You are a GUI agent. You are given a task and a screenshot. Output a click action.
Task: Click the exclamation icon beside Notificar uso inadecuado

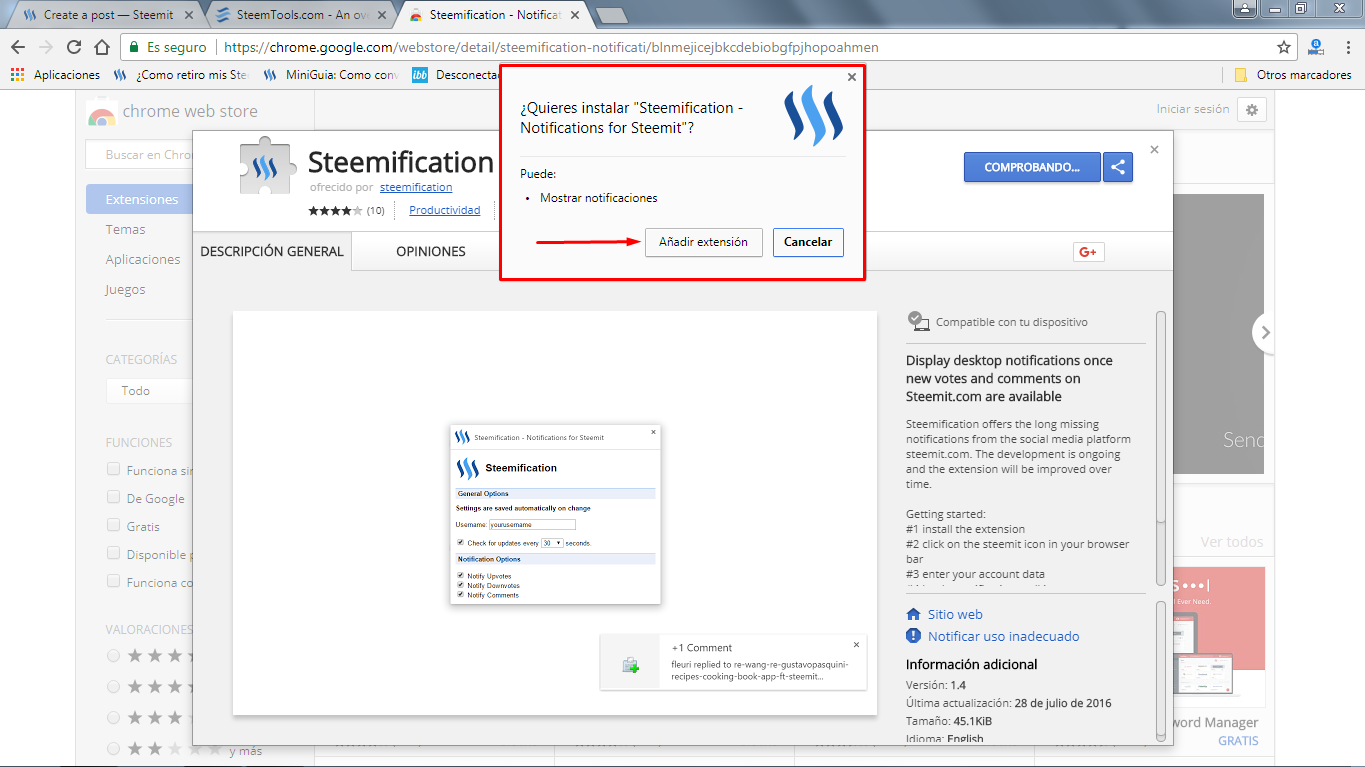[x=913, y=636]
